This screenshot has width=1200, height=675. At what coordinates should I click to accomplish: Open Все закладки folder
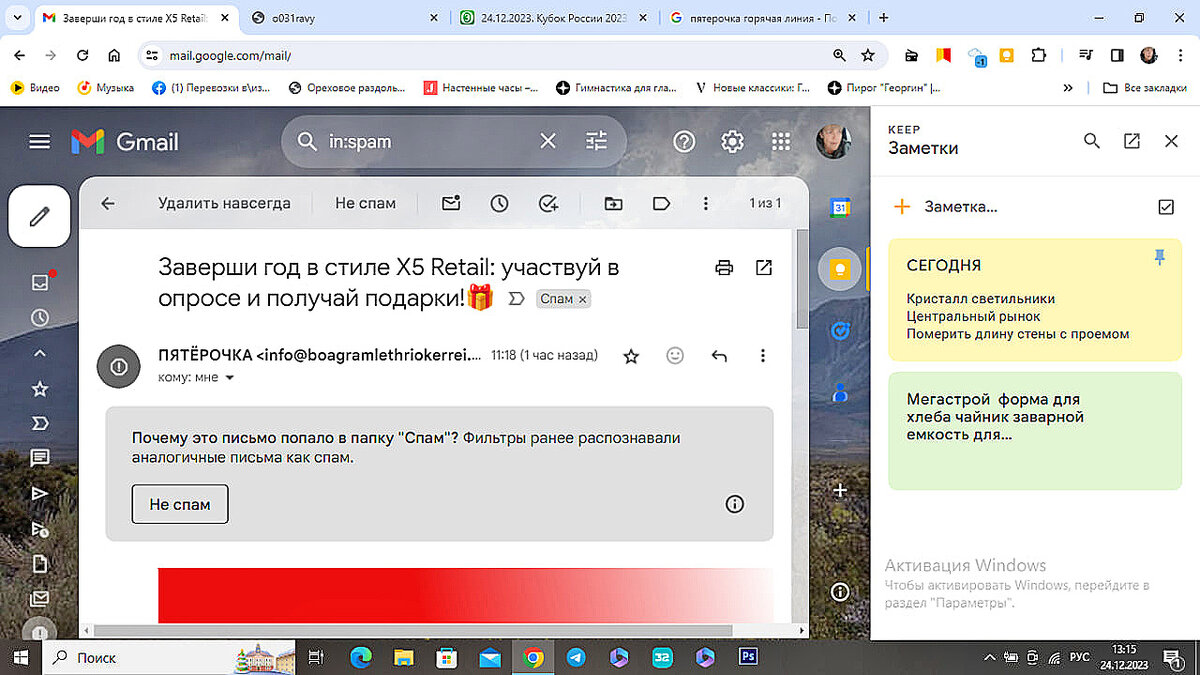(x=1144, y=88)
